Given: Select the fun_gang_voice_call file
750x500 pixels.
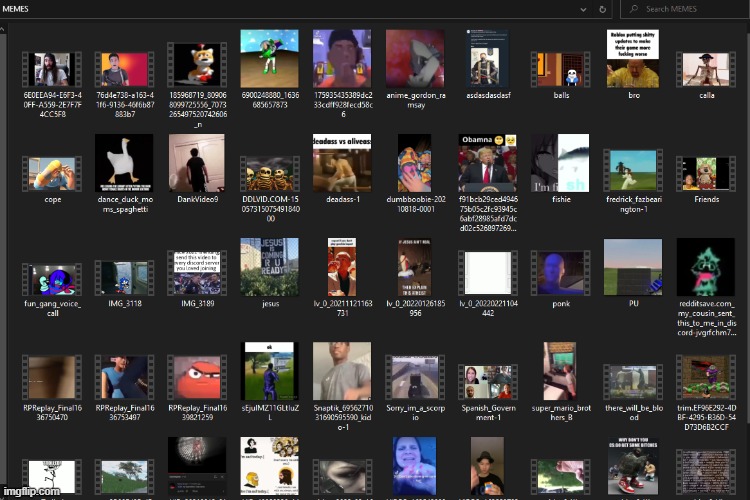Looking at the screenshot, I should pos(50,267).
